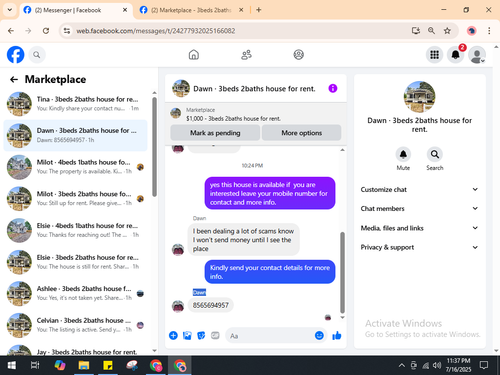
Task: Click the More options button
Action: point(301,133)
